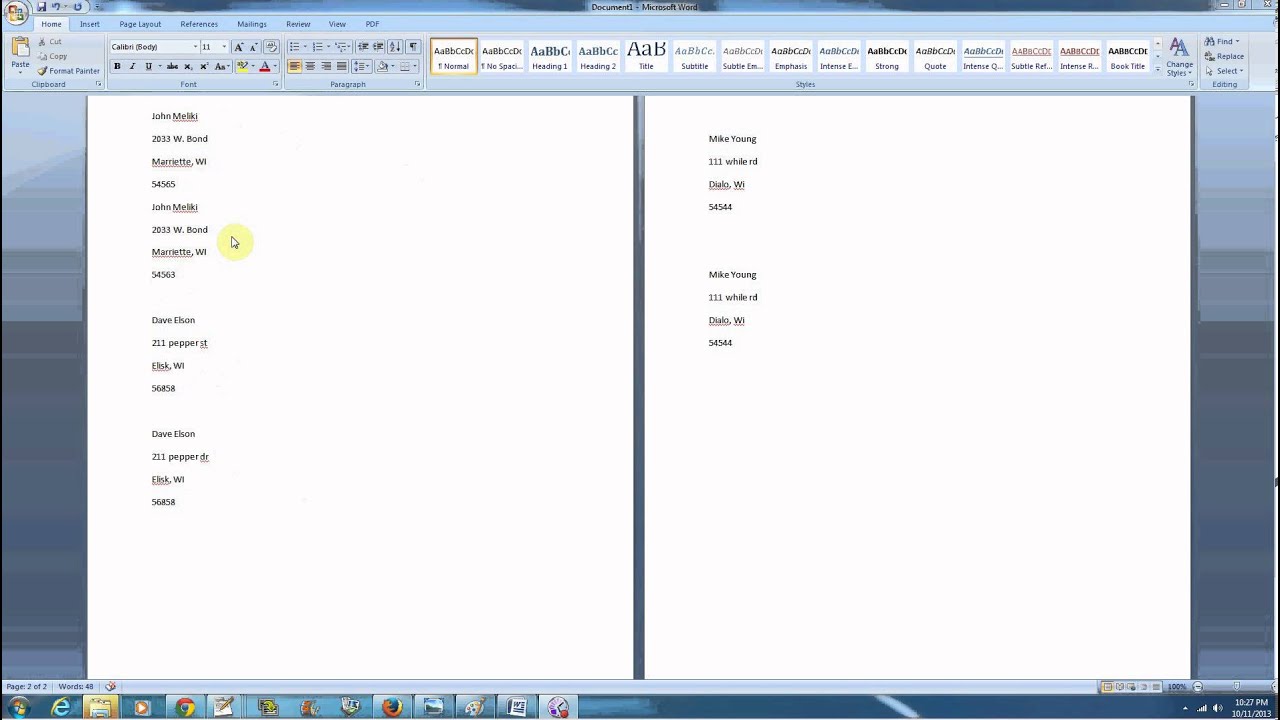The width and height of the screenshot is (1280, 720).
Task: Apply the Heading 1 style
Action: [x=550, y=57]
